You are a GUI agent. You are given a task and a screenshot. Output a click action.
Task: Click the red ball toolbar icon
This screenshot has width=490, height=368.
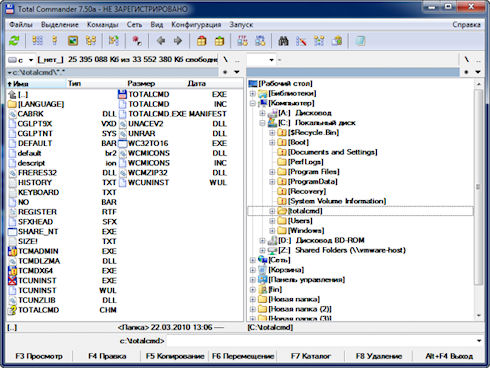(137, 41)
